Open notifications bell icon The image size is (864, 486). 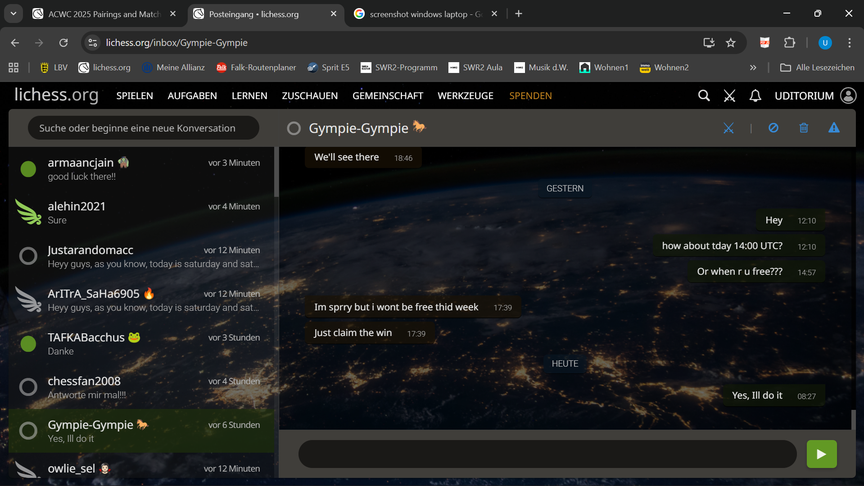755,96
